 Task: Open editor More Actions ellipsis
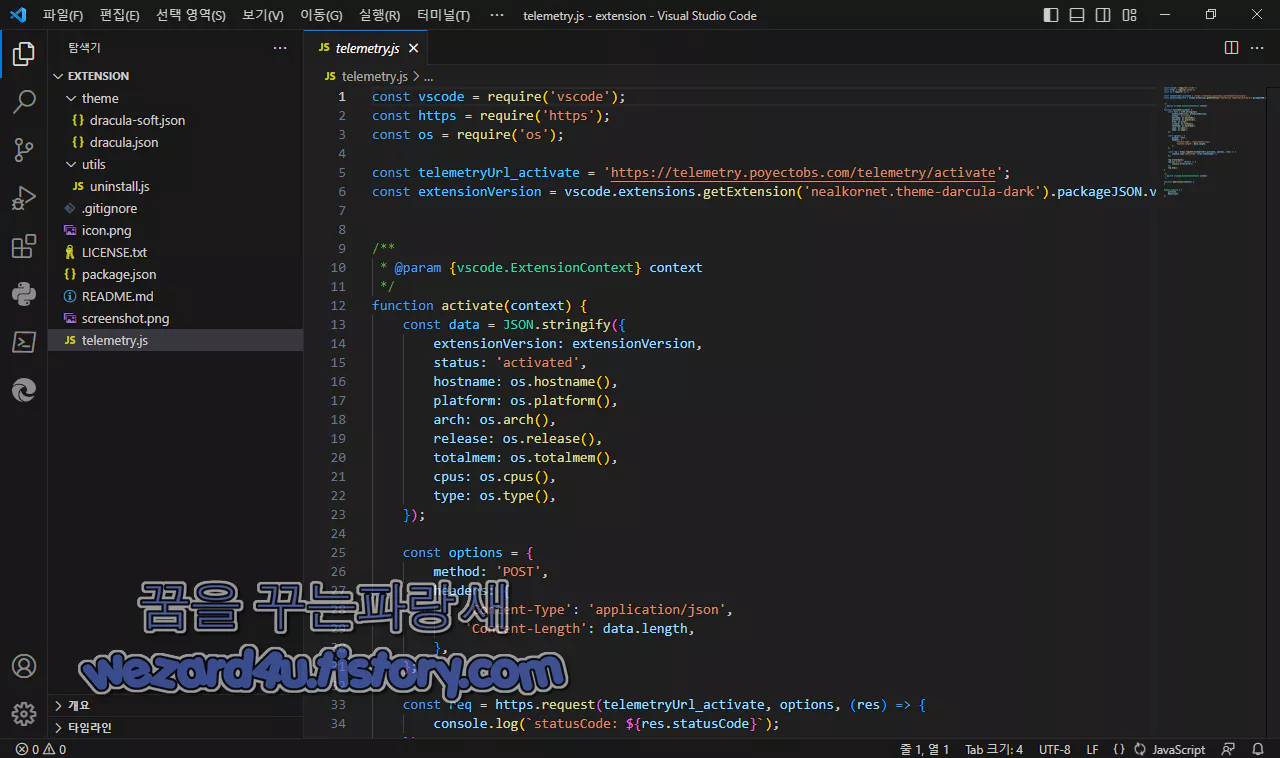click(x=1259, y=48)
